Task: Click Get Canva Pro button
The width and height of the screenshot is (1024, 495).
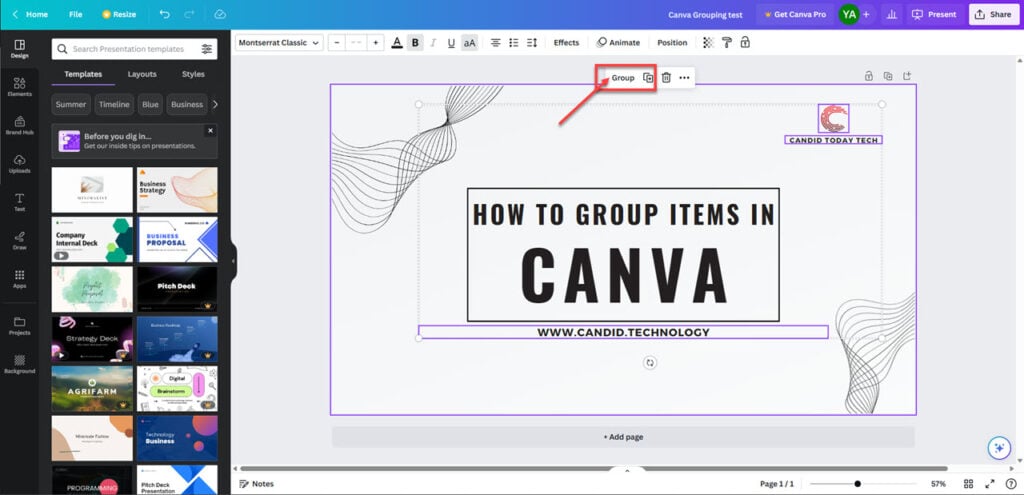Action: pos(793,14)
